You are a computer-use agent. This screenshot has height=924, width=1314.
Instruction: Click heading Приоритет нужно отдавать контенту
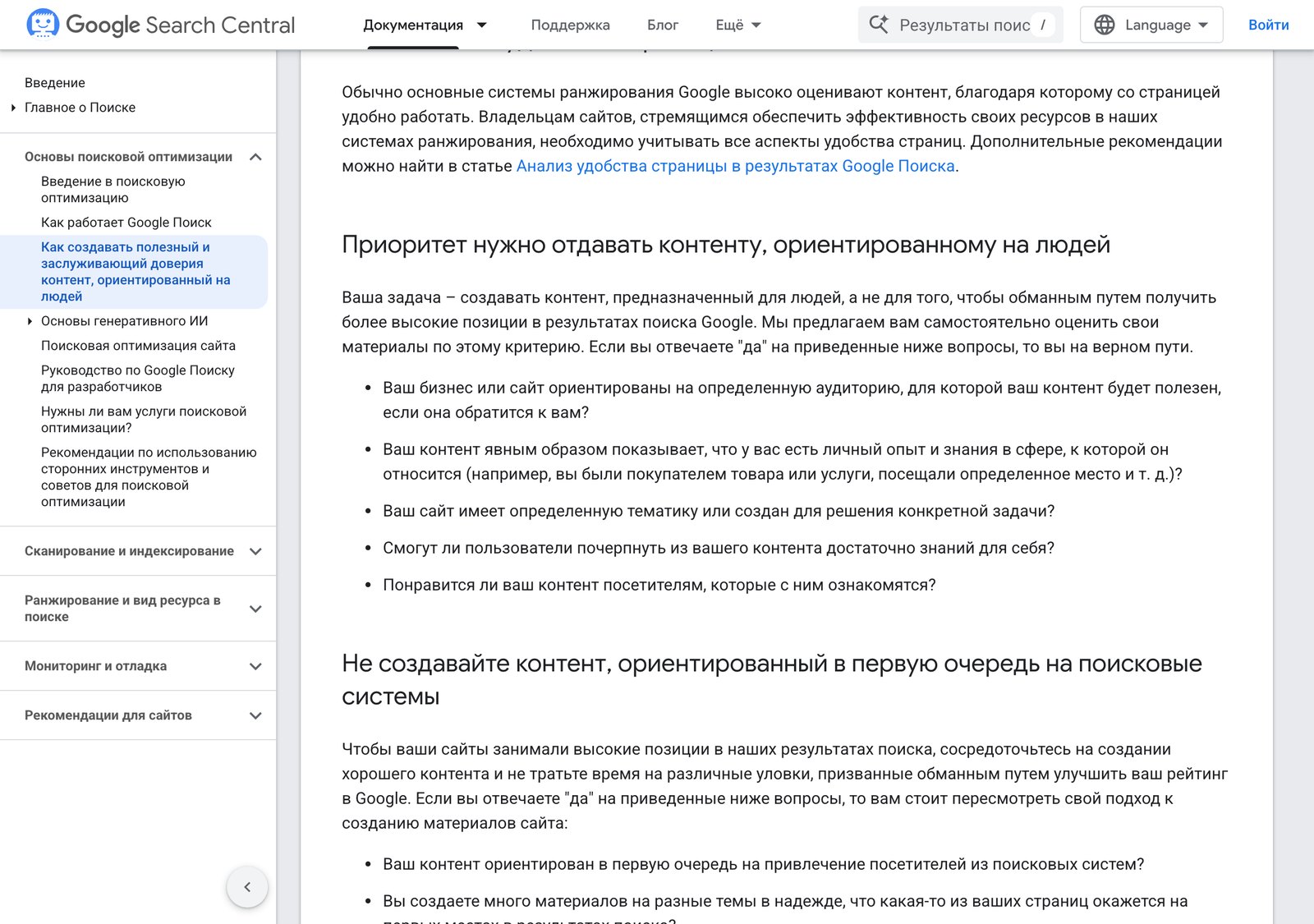point(726,245)
